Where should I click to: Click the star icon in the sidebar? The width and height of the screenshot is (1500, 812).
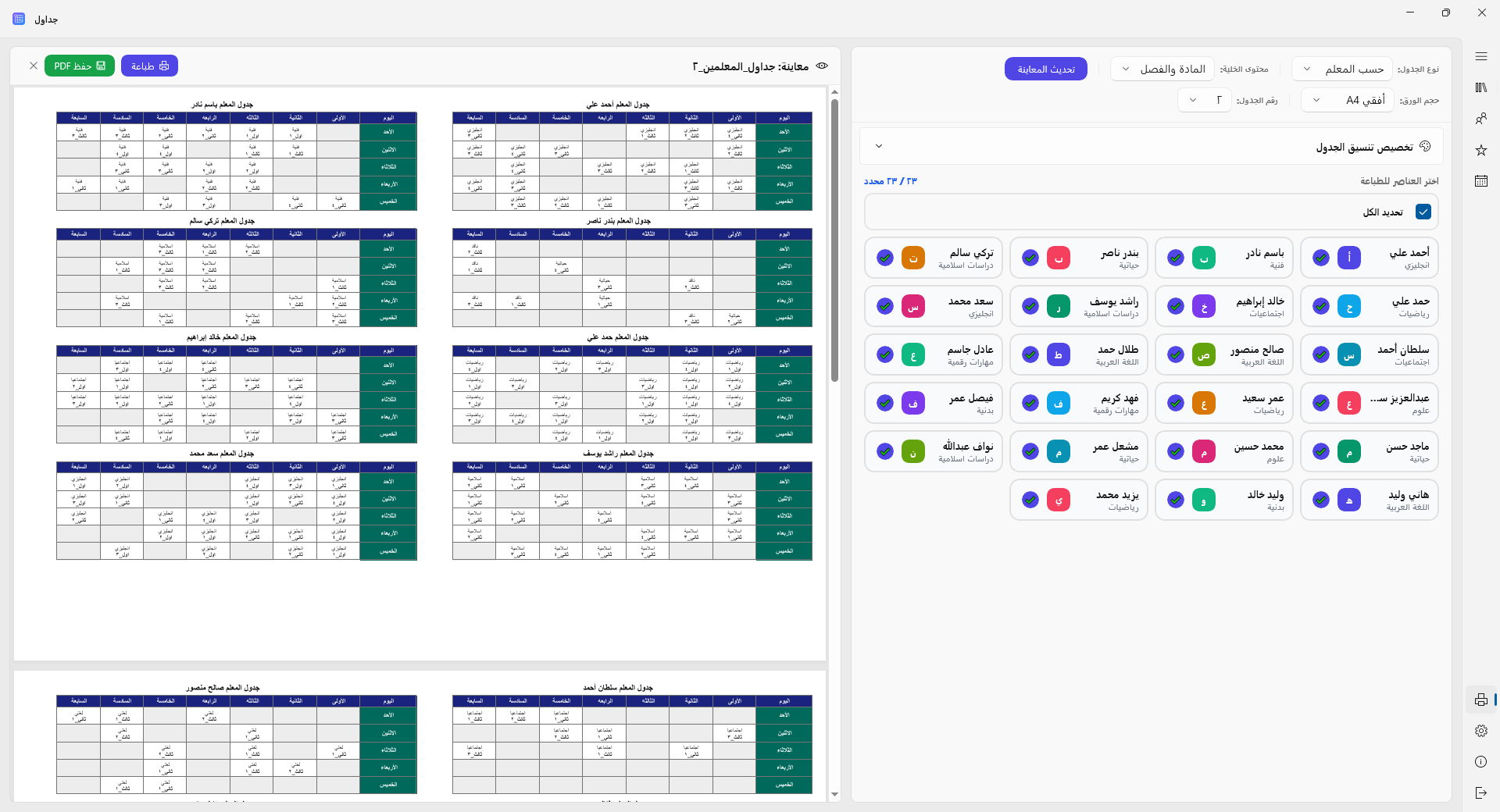click(1480, 150)
